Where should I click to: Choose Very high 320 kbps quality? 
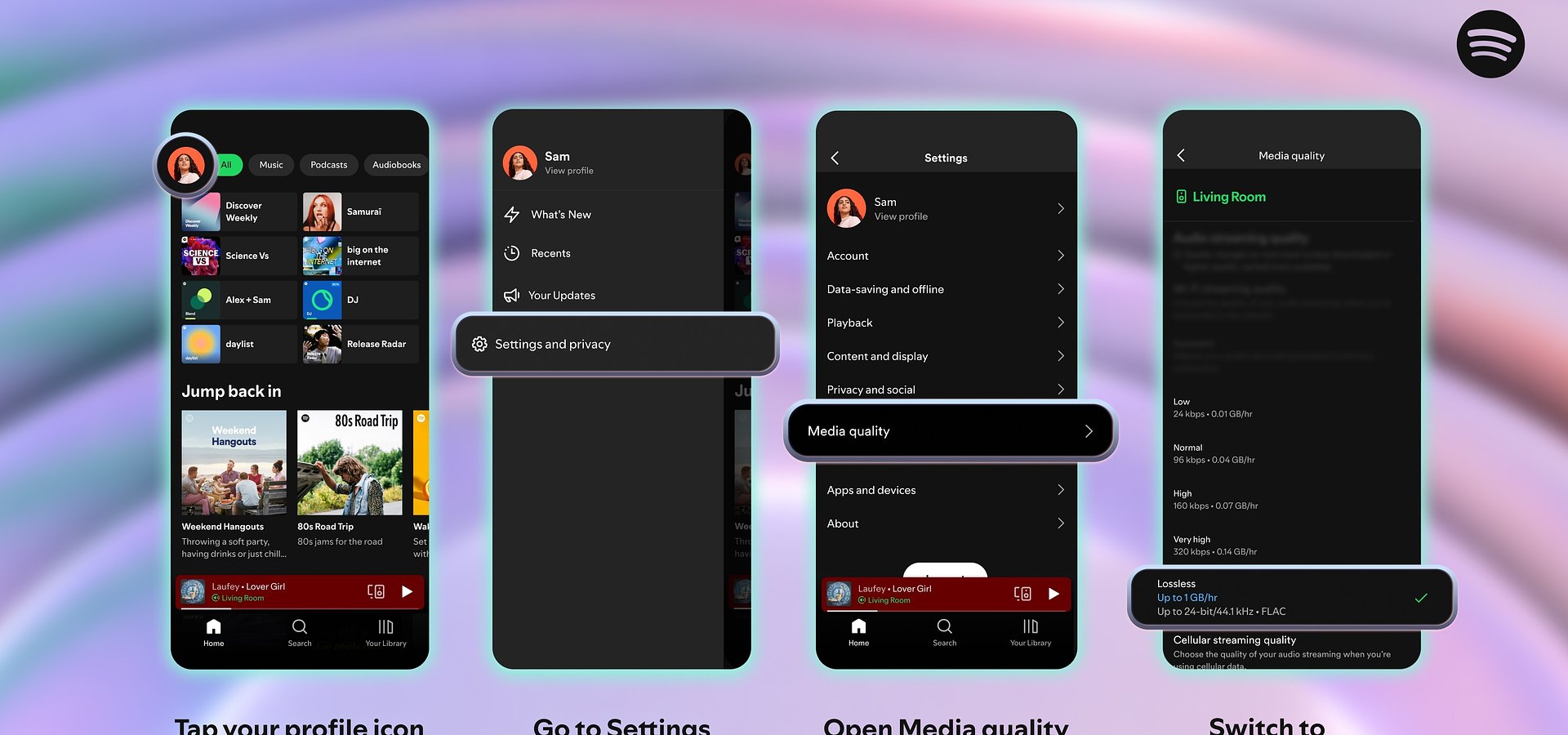tap(1214, 546)
